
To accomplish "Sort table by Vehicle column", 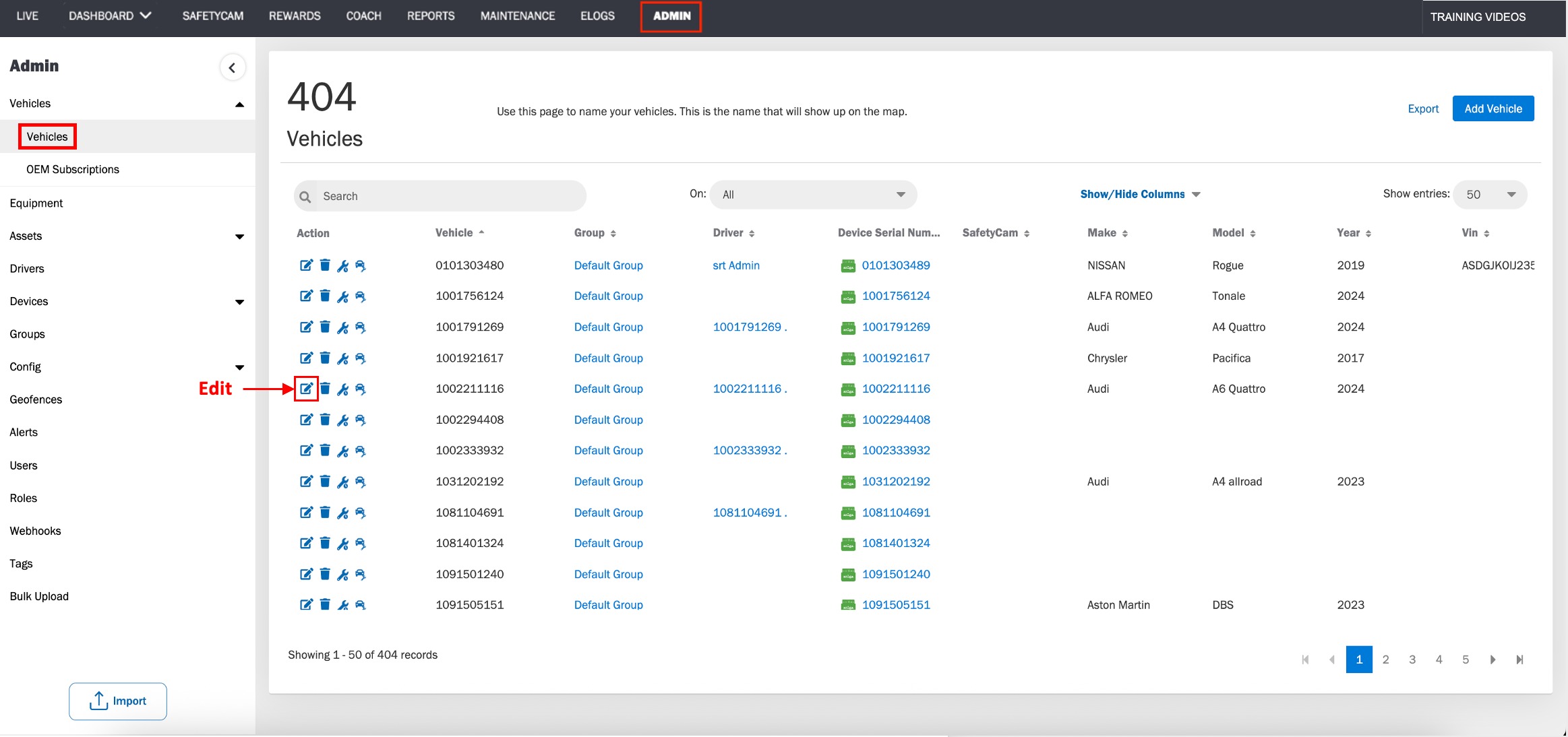I will tap(460, 232).
